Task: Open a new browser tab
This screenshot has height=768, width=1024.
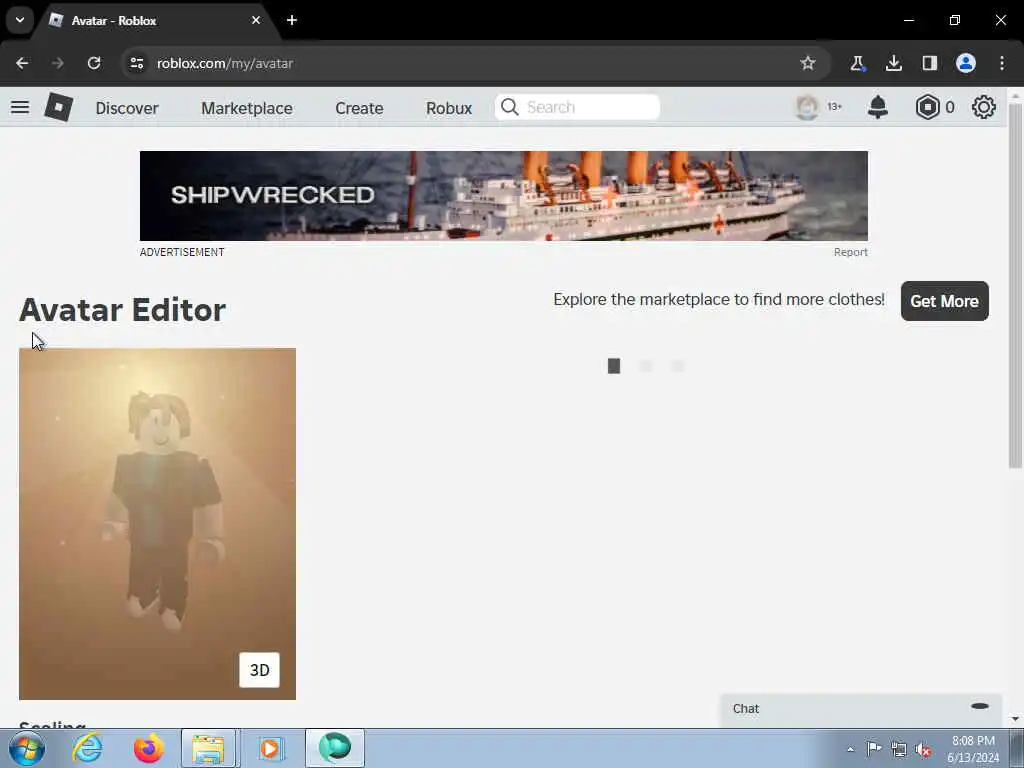Action: tap(292, 20)
